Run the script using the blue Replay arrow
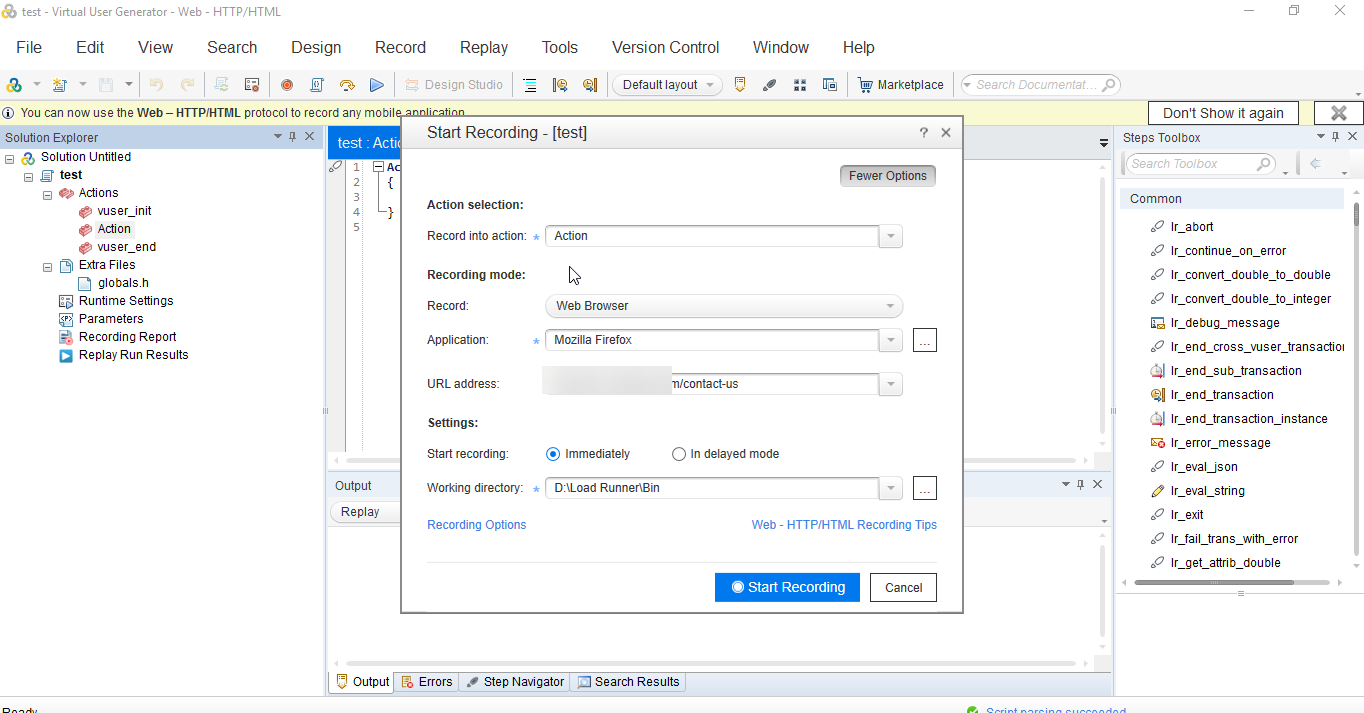This screenshot has height=713, width=1364. 377,85
